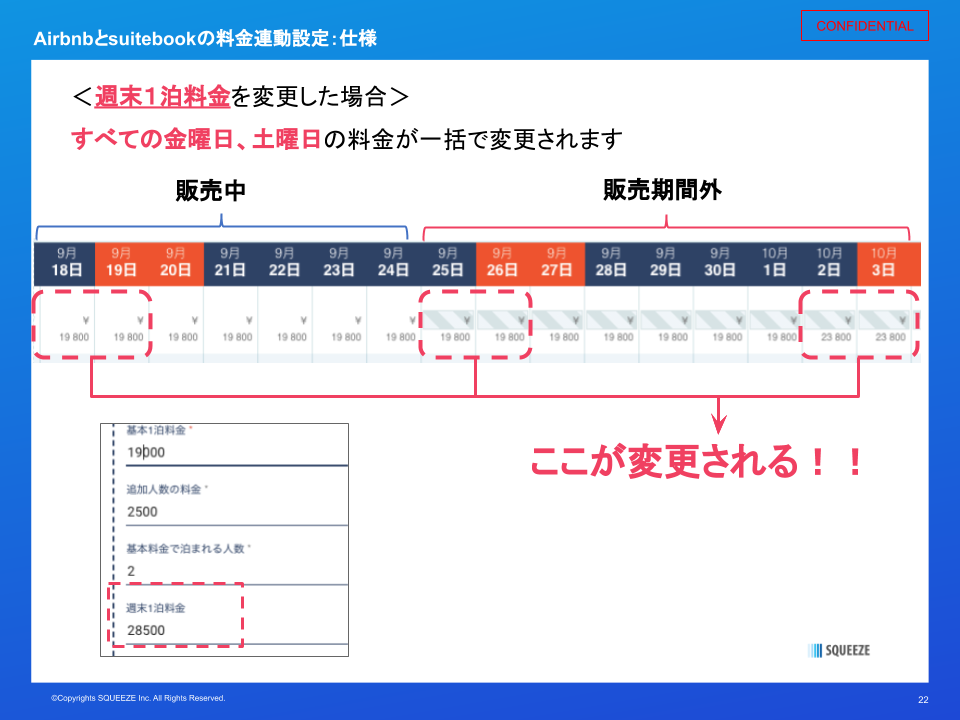This screenshot has height=720, width=960.
Task: Select the 9月25日 date header
Action: pos(448,264)
